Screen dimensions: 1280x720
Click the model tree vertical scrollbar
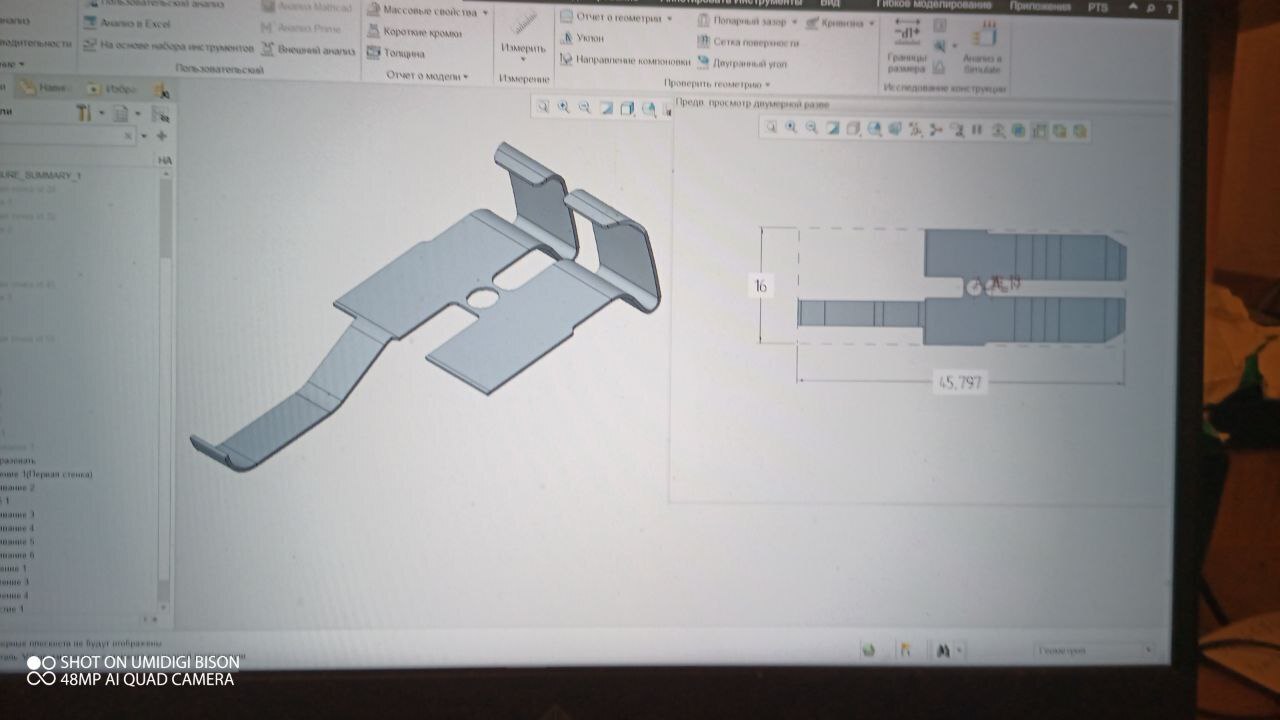(x=164, y=388)
